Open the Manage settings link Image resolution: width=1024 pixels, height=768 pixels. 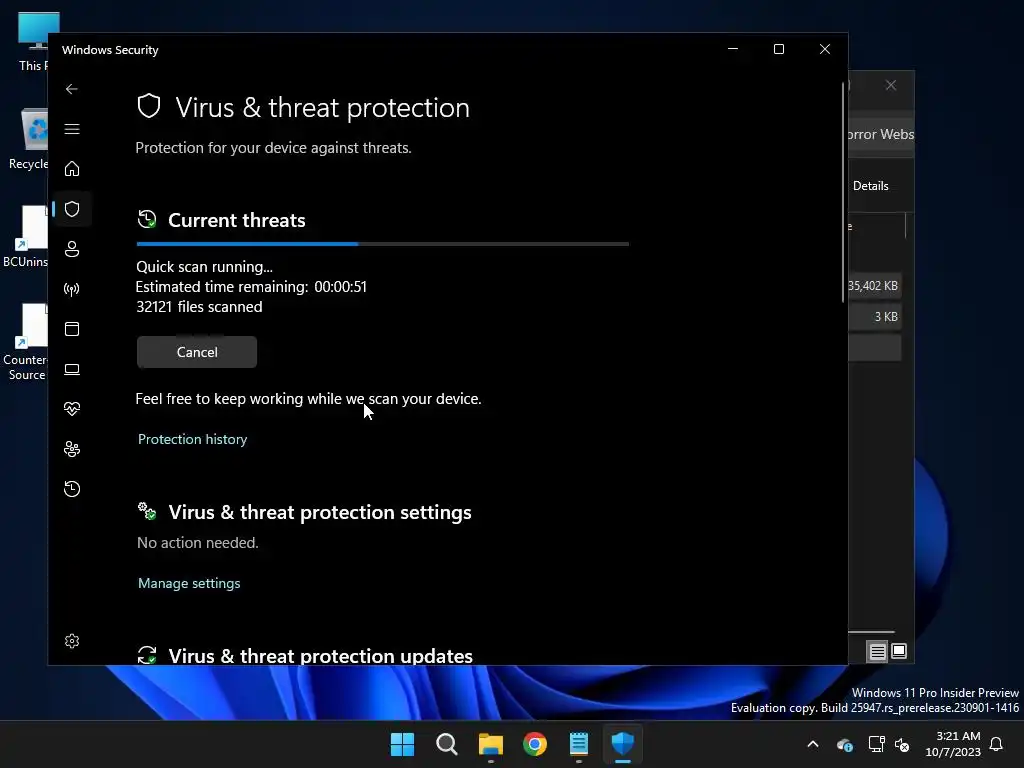pos(189,583)
